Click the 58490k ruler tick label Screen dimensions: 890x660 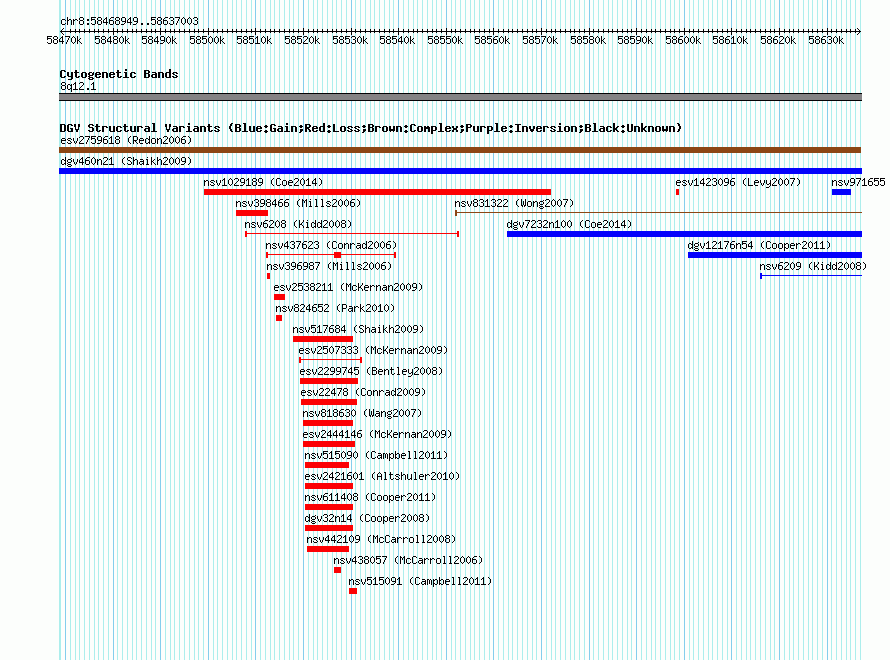point(159,40)
